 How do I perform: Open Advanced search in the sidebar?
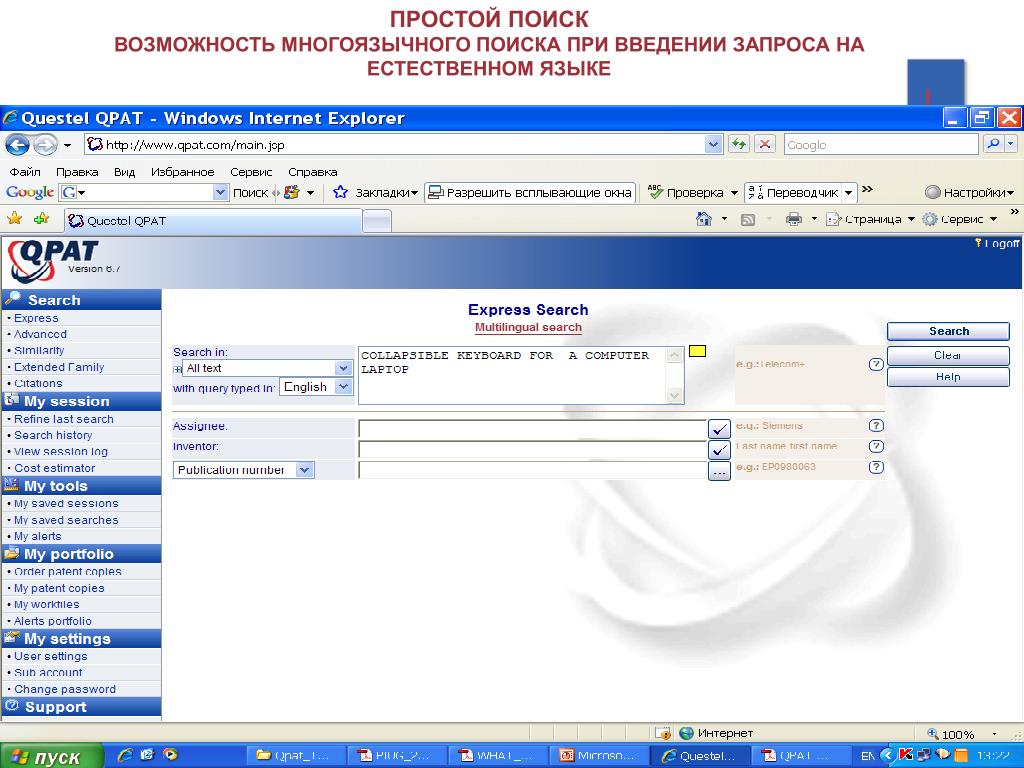tap(40, 334)
